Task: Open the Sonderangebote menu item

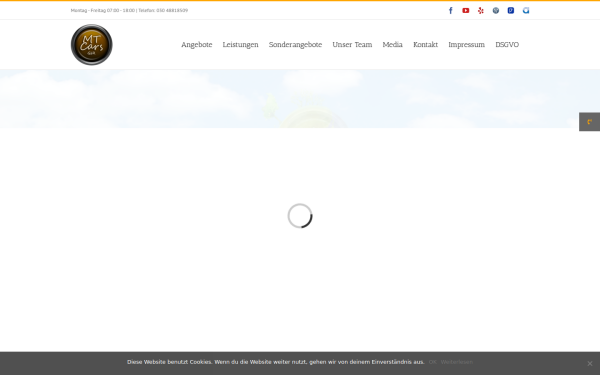Action: coord(295,45)
